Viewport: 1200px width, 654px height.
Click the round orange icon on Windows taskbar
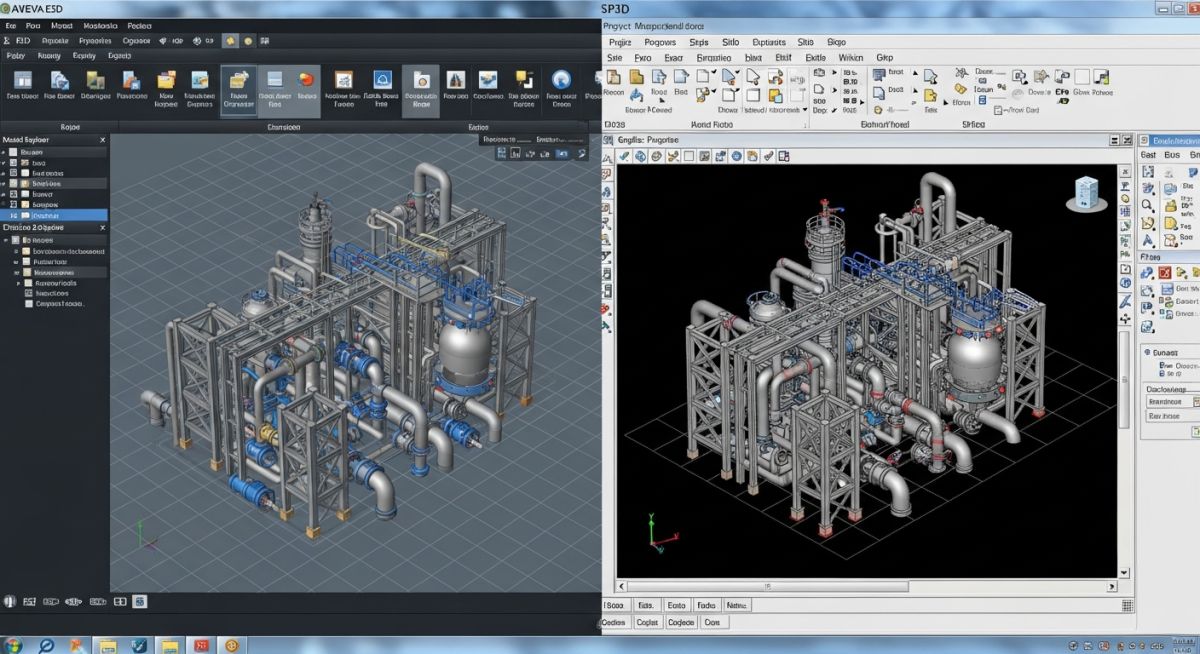[x=232, y=646]
